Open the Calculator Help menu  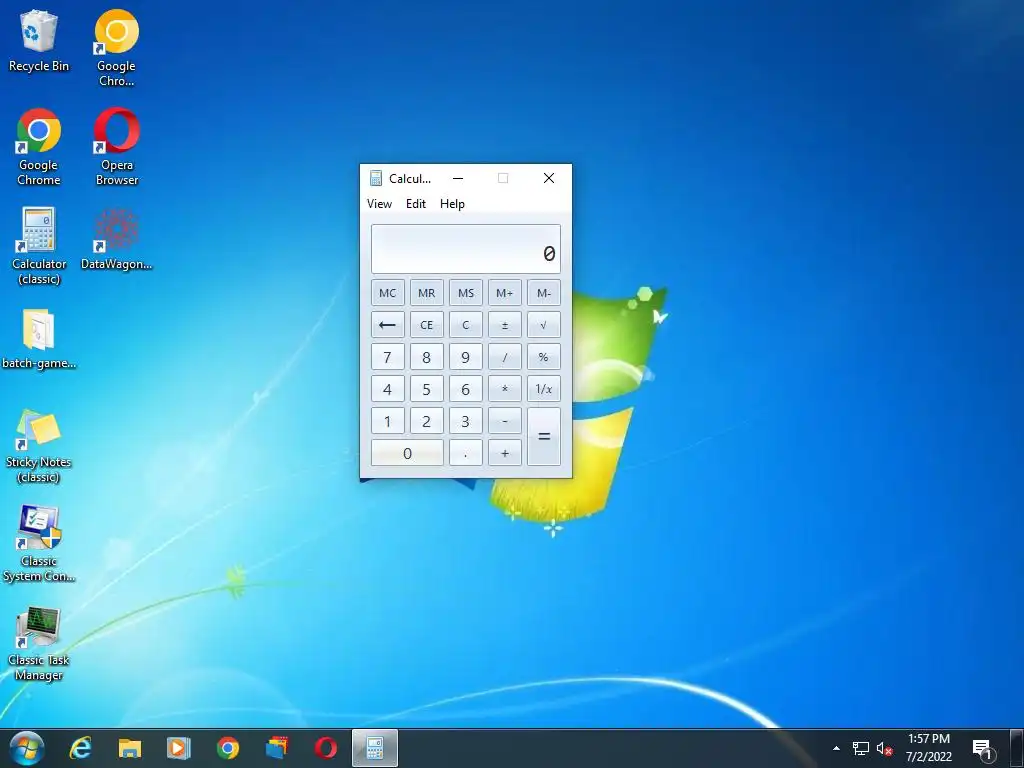452,204
